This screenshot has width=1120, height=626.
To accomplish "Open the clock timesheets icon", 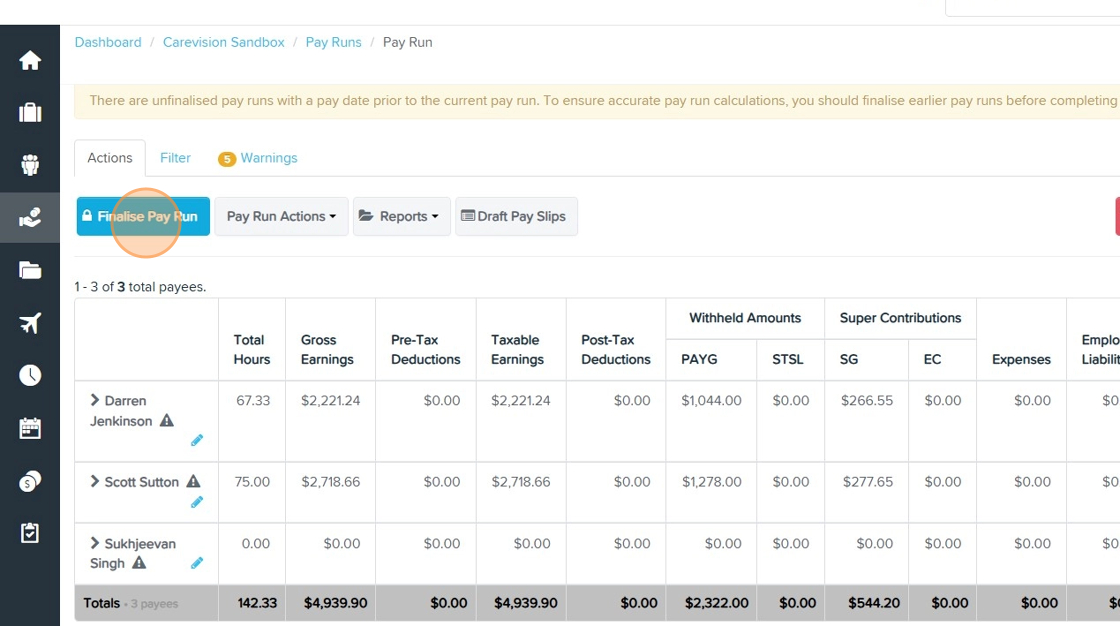I will coord(30,375).
